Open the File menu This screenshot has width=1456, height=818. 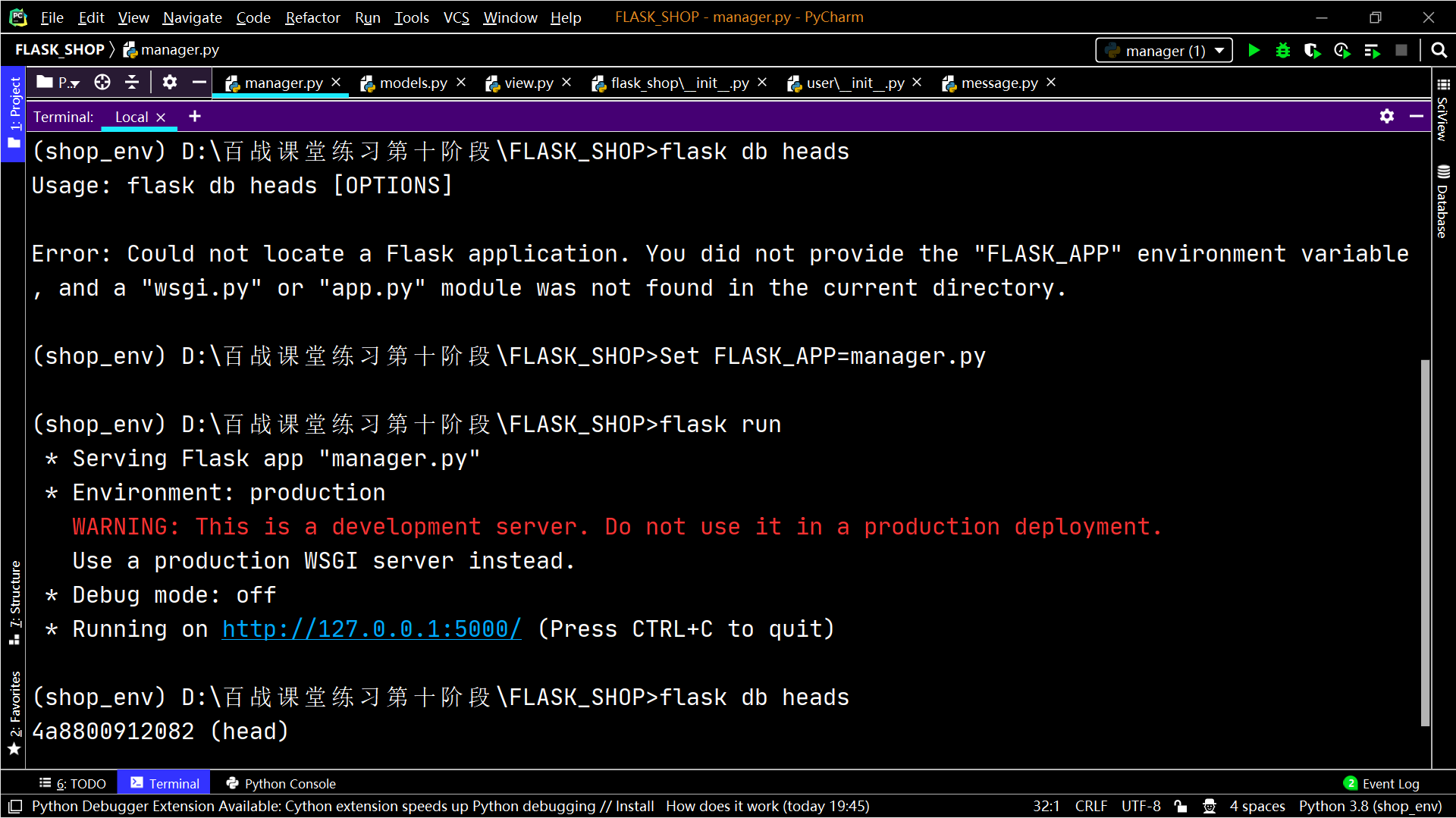52,17
